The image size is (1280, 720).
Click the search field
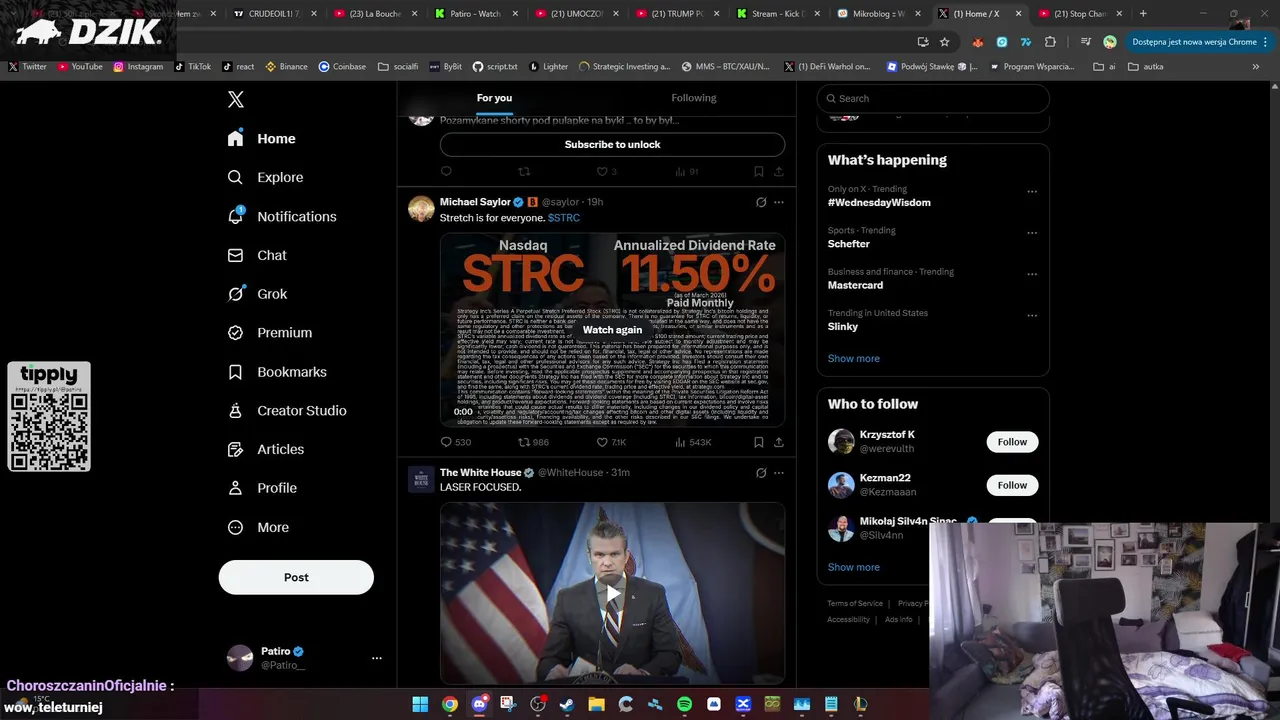933,98
